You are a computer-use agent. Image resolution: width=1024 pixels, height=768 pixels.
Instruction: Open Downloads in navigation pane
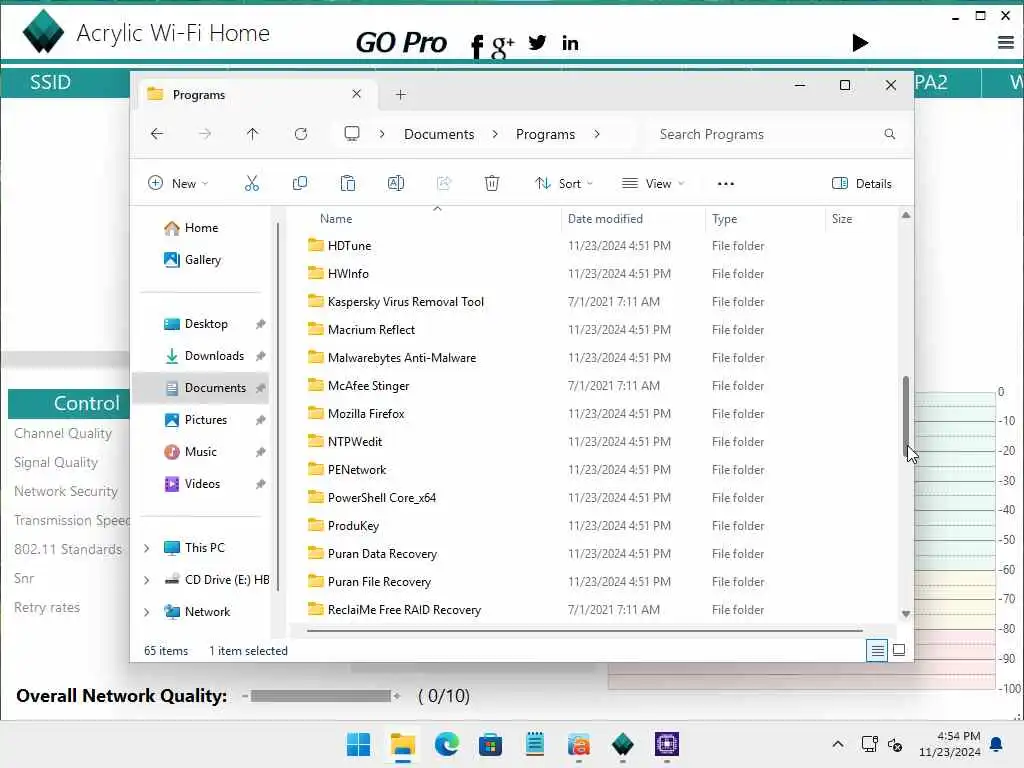(214, 356)
